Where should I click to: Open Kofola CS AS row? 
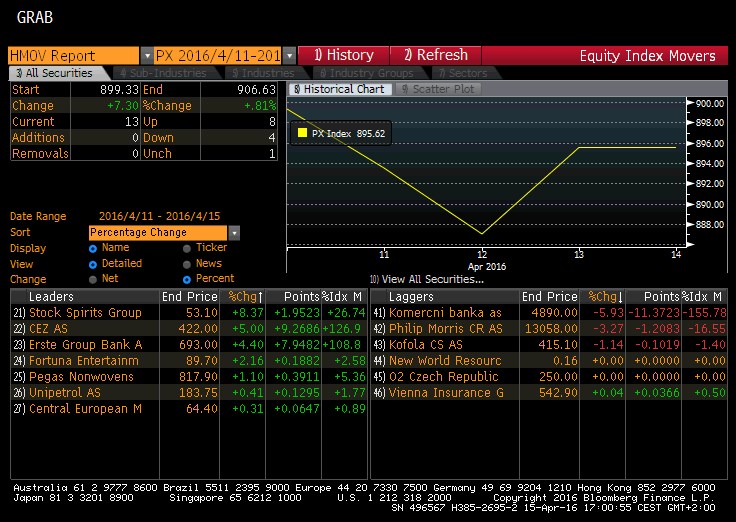click(549, 345)
